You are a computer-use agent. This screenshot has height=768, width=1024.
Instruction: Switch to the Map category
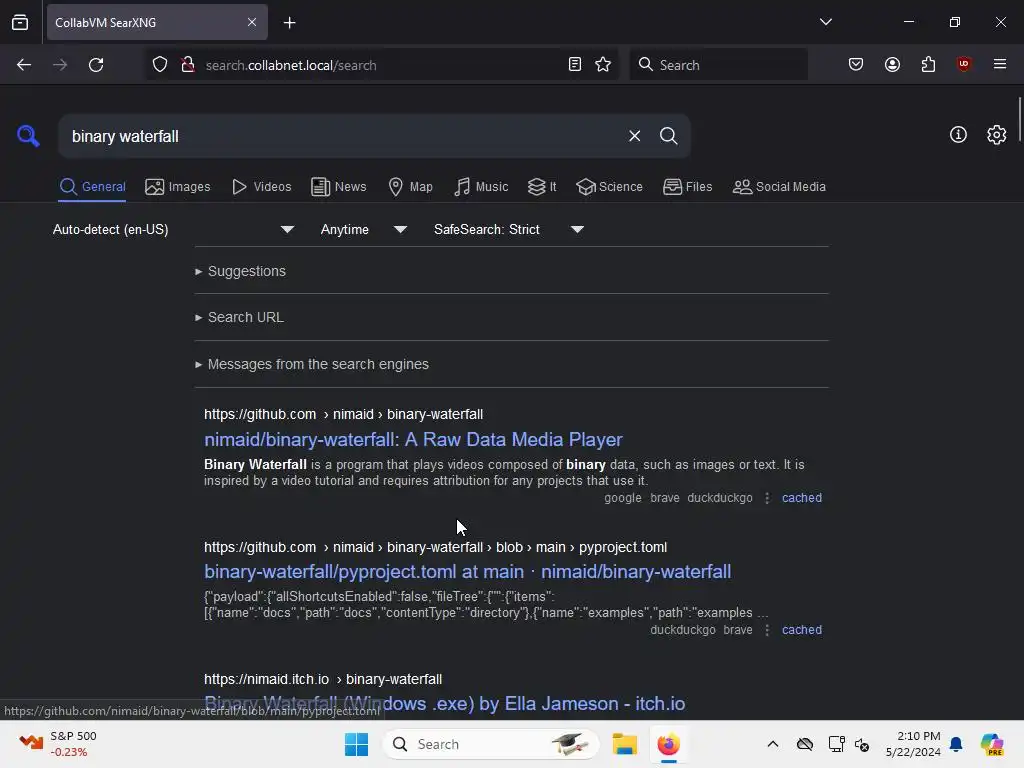coord(410,187)
